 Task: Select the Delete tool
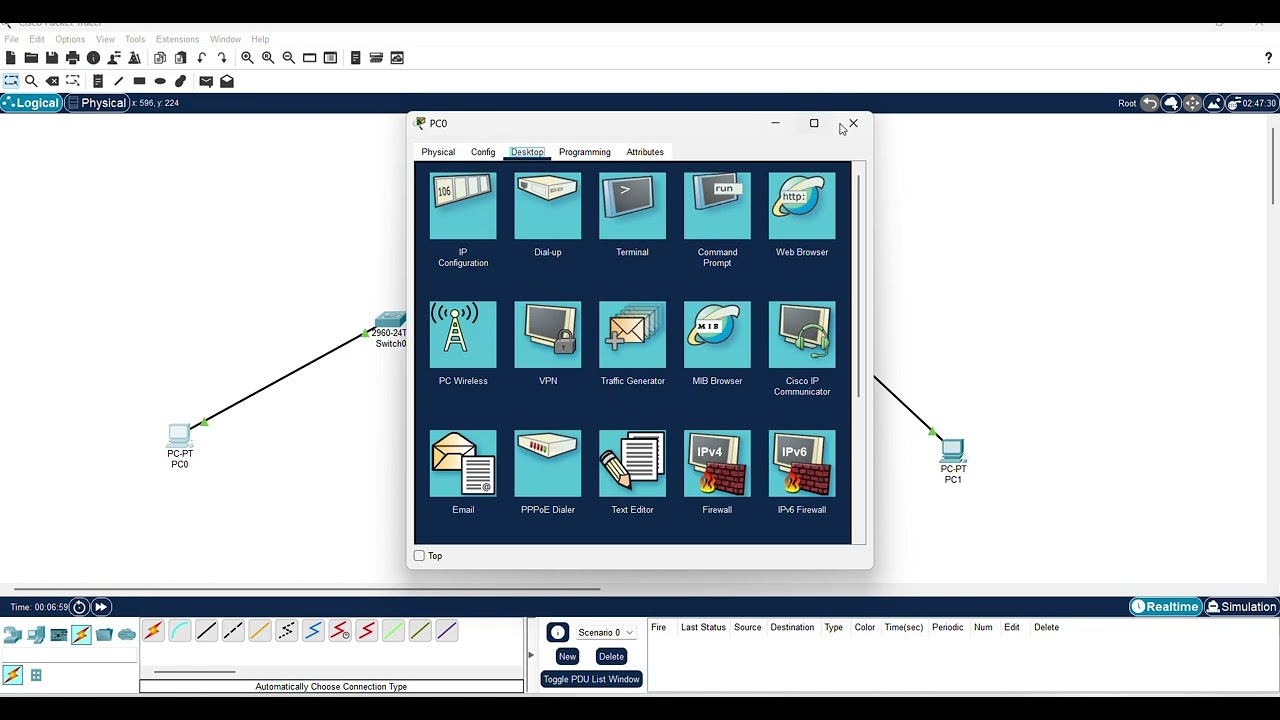tap(52, 81)
